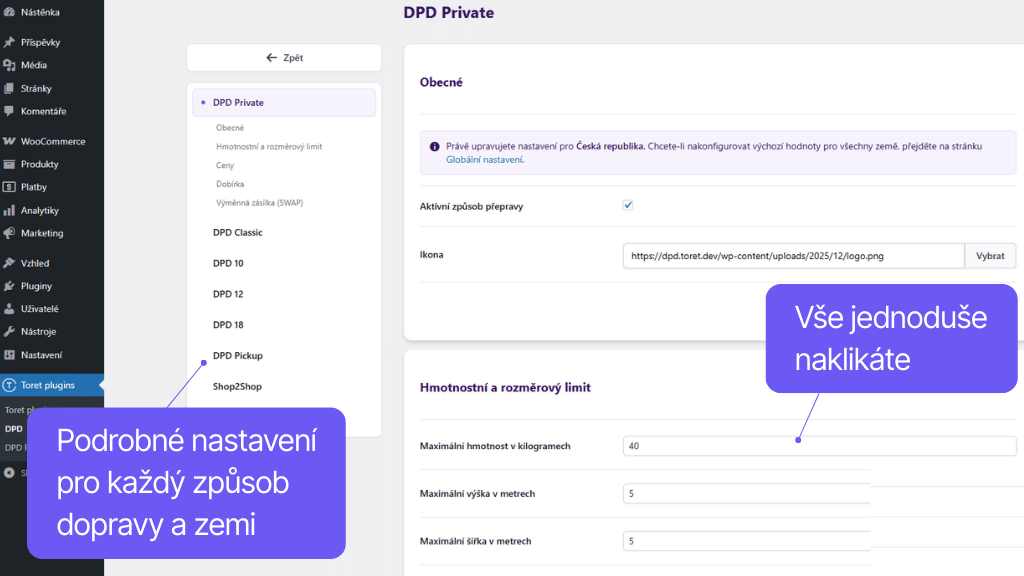Click the Nástěnka dashboard icon
1024x576 pixels.
9,12
